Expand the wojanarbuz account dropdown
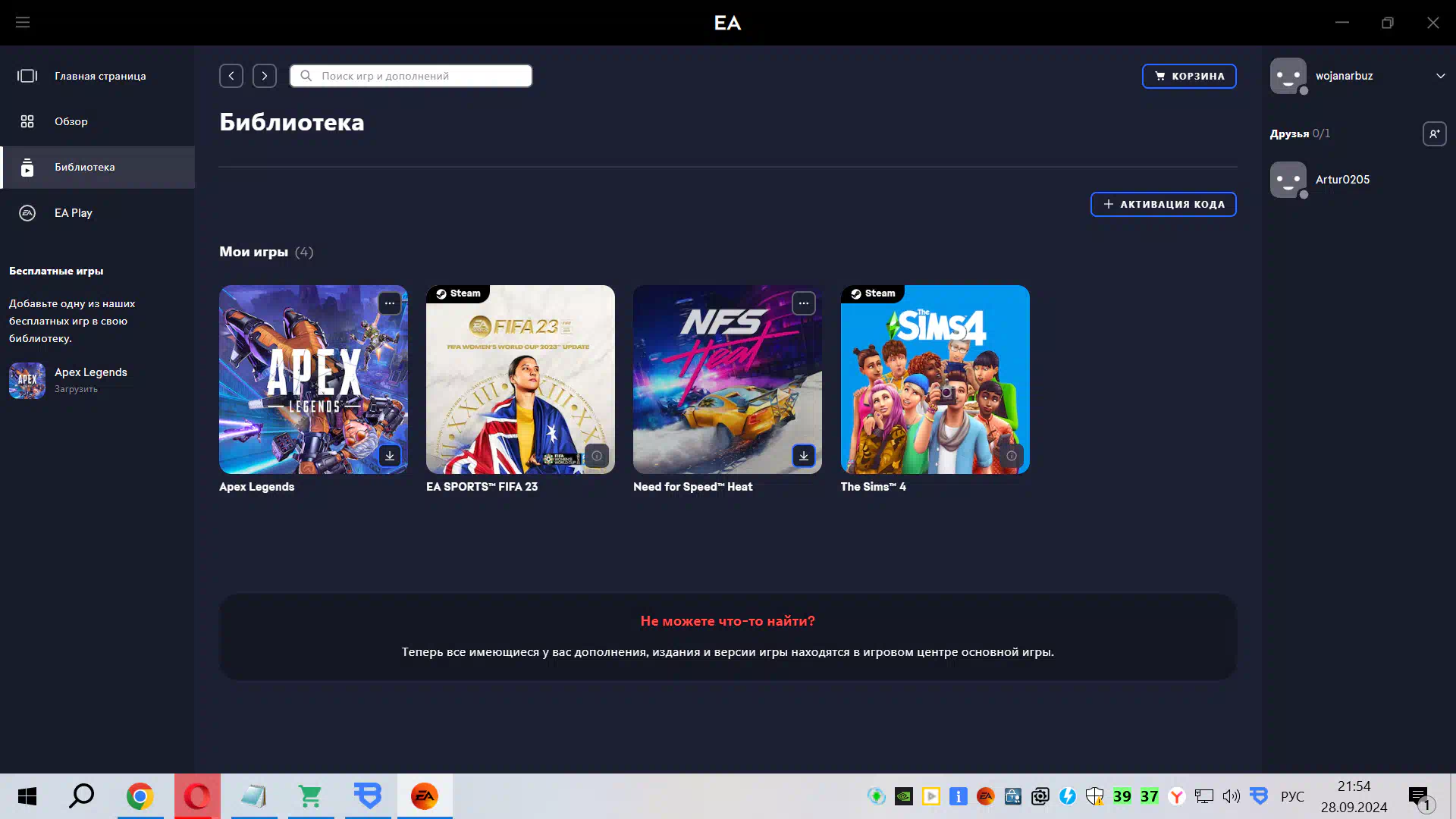The height and width of the screenshot is (819, 1456). click(x=1440, y=76)
